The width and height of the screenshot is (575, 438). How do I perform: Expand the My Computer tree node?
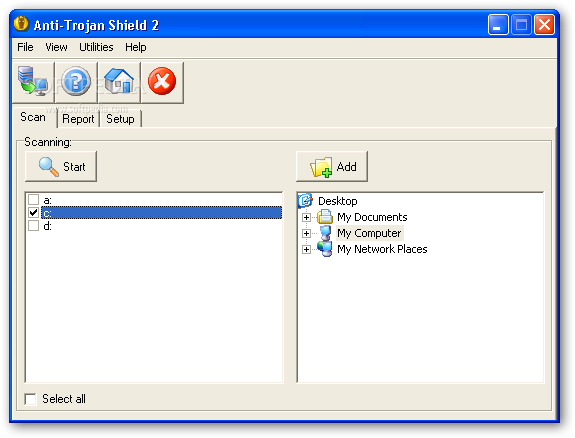(306, 233)
